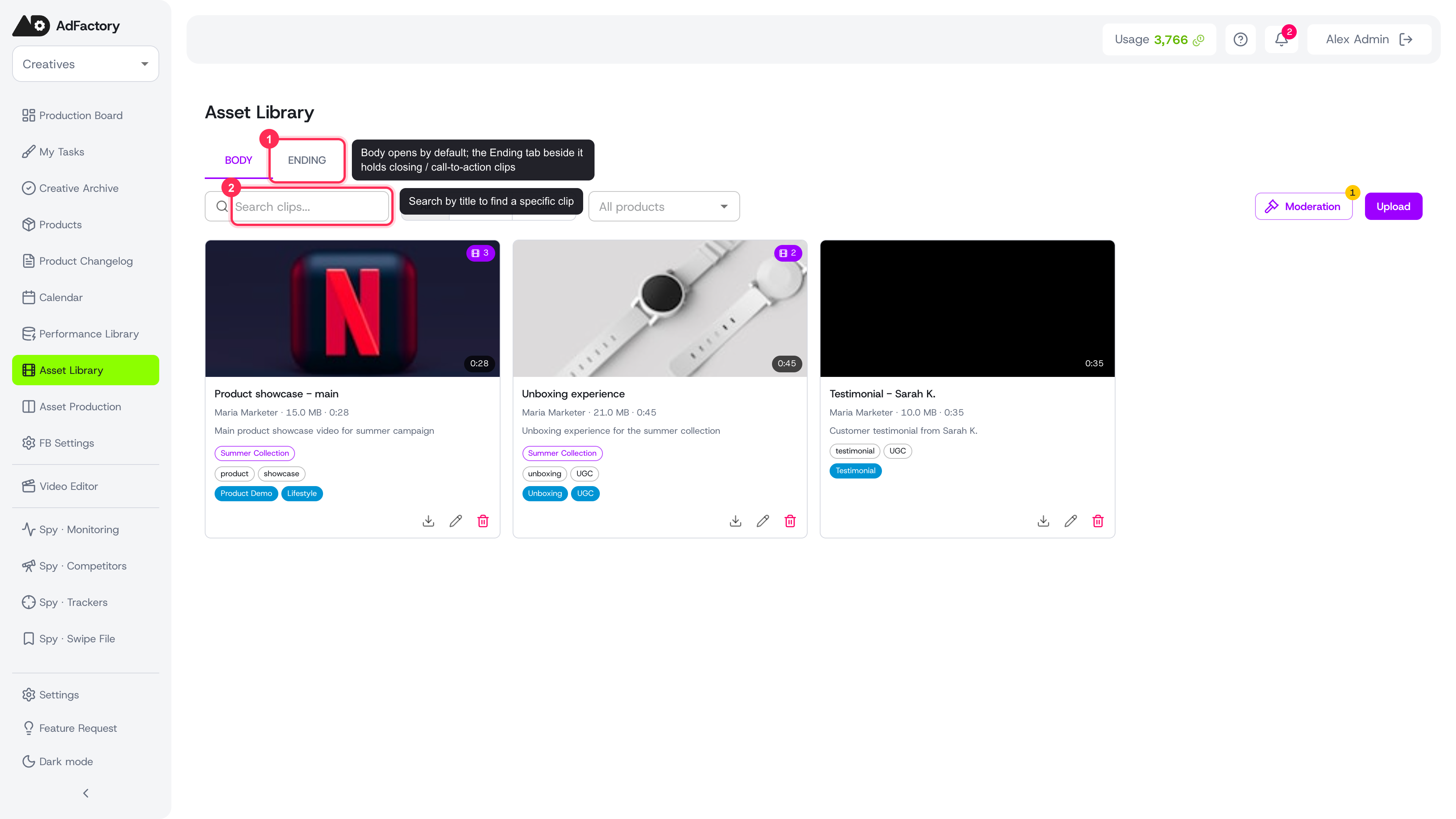Image resolution: width=1456 pixels, height=819 pixels.
Task: Open the white watches video thumbnail
Action: click(660, 309)
